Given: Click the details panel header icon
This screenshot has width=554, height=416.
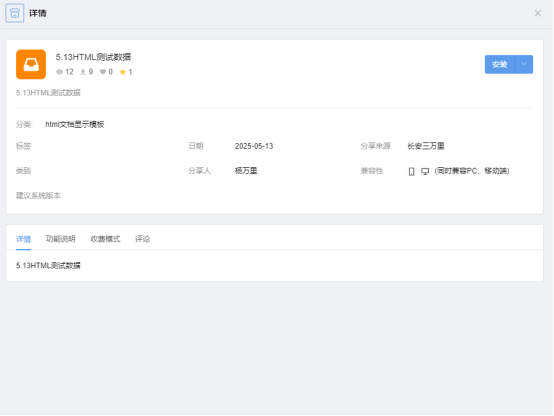Looking at the screenshot, I should tap(14, 13).
